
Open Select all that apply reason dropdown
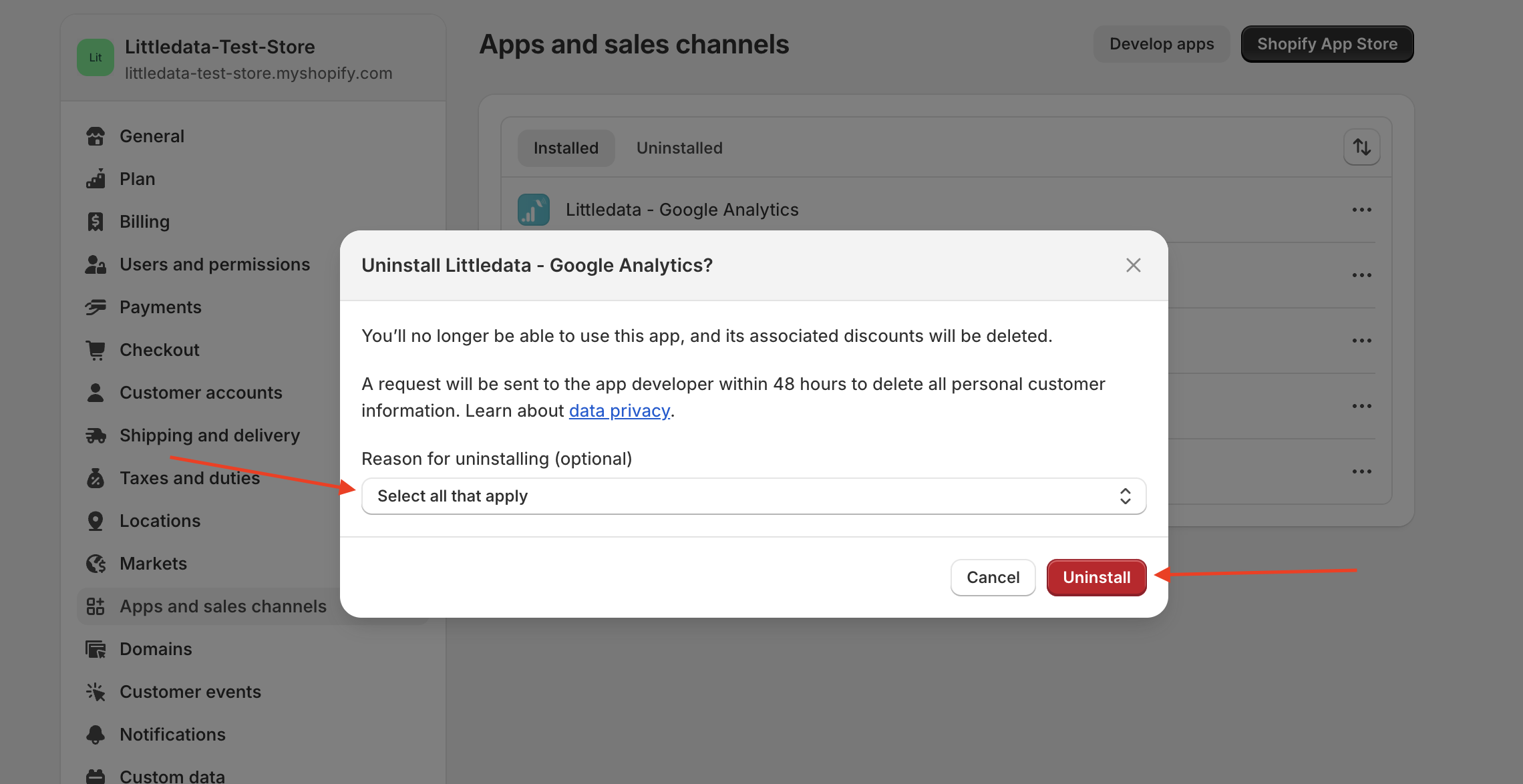(x=754, y=496)
